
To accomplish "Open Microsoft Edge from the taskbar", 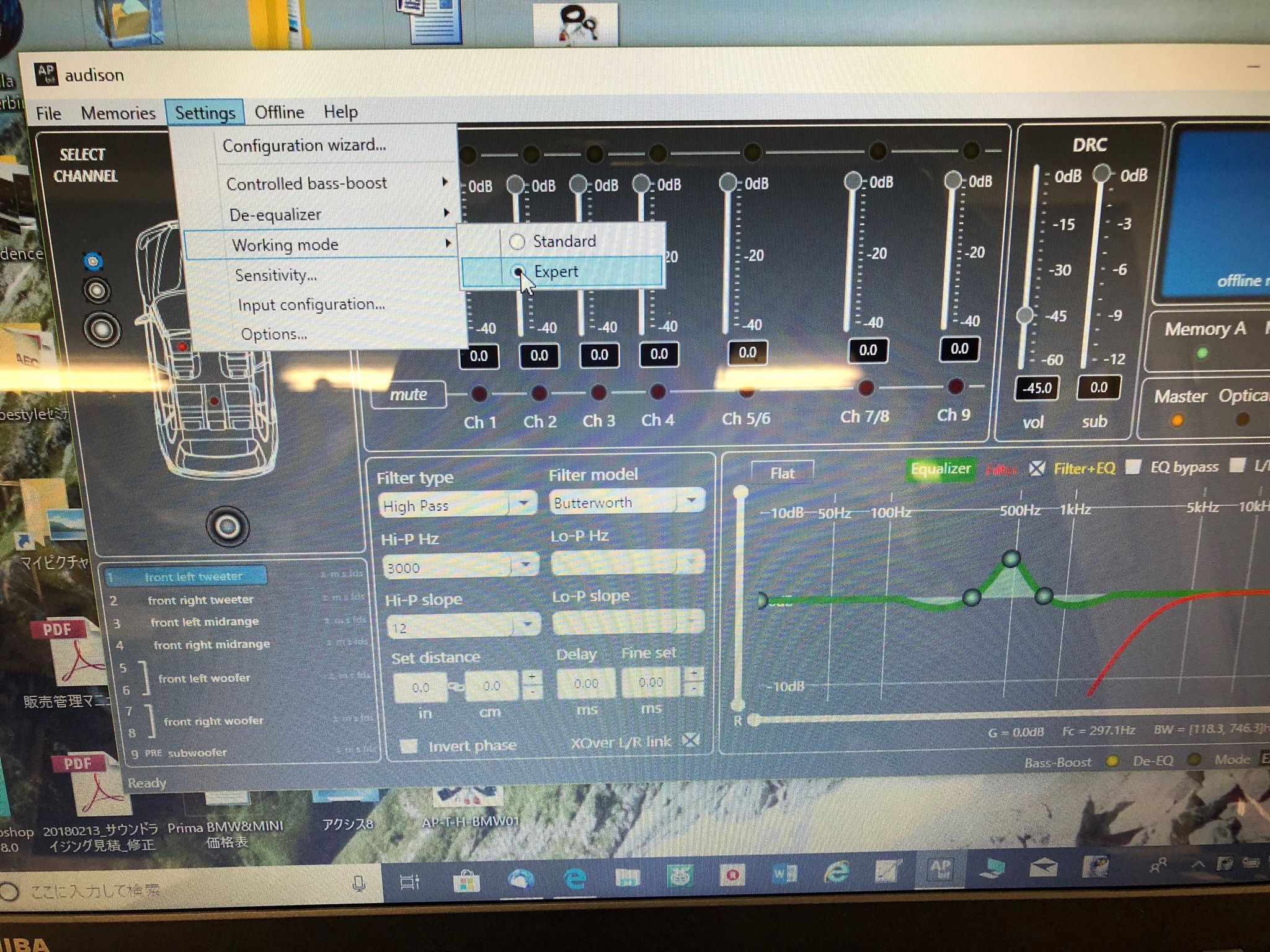I will click(x=575, y=878).
